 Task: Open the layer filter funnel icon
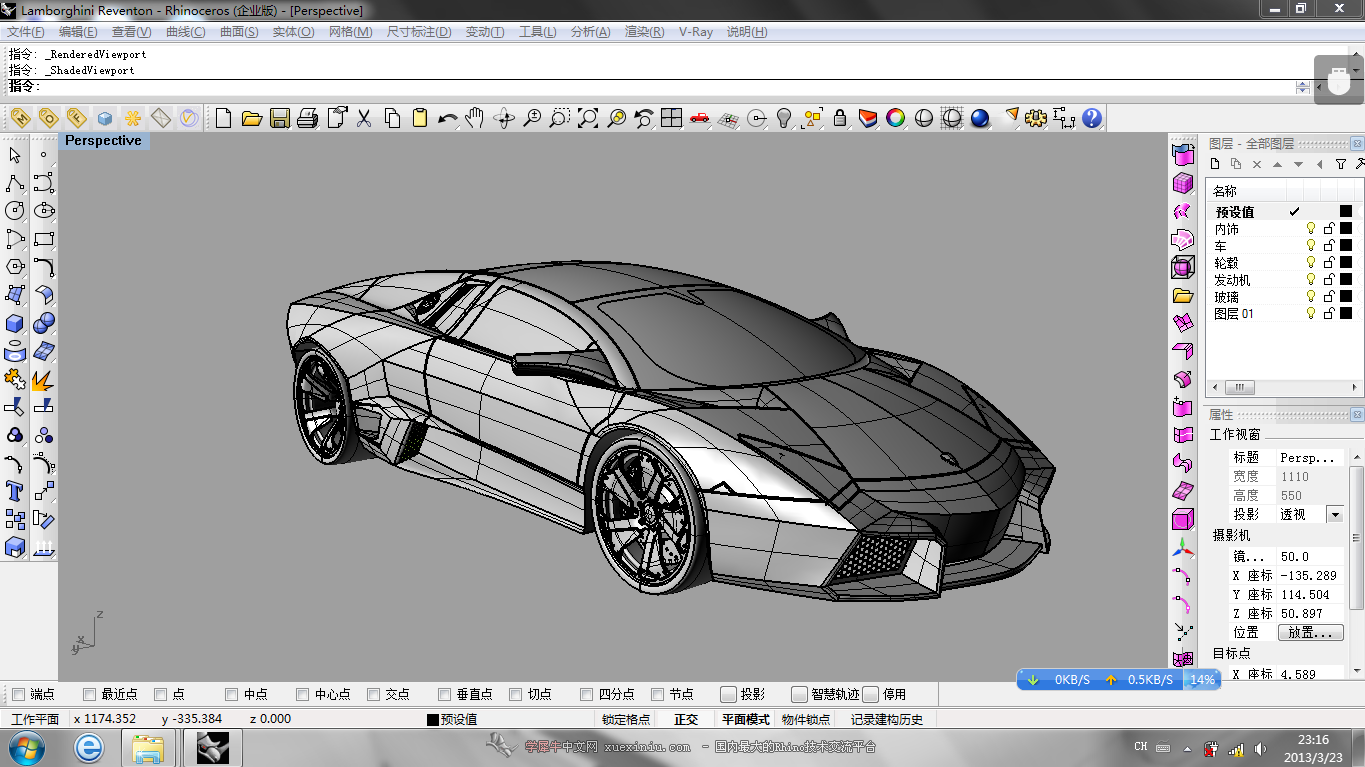(x=1341, y=164)
